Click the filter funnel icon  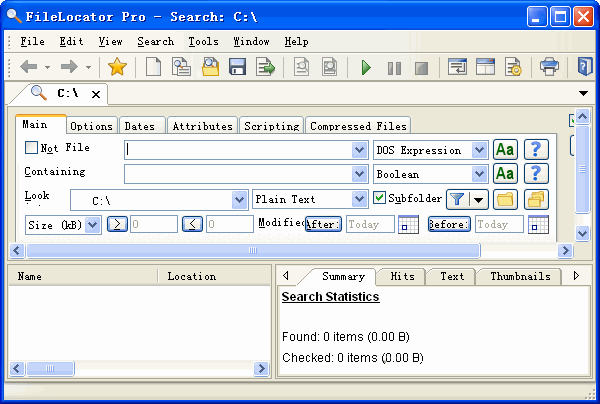(x=456, y=200)
